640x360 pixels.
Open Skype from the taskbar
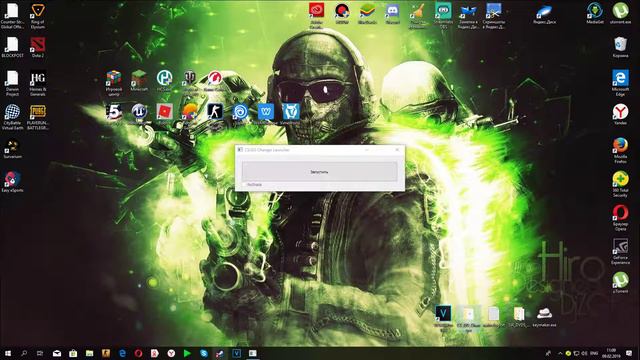(x=204, y=353)
